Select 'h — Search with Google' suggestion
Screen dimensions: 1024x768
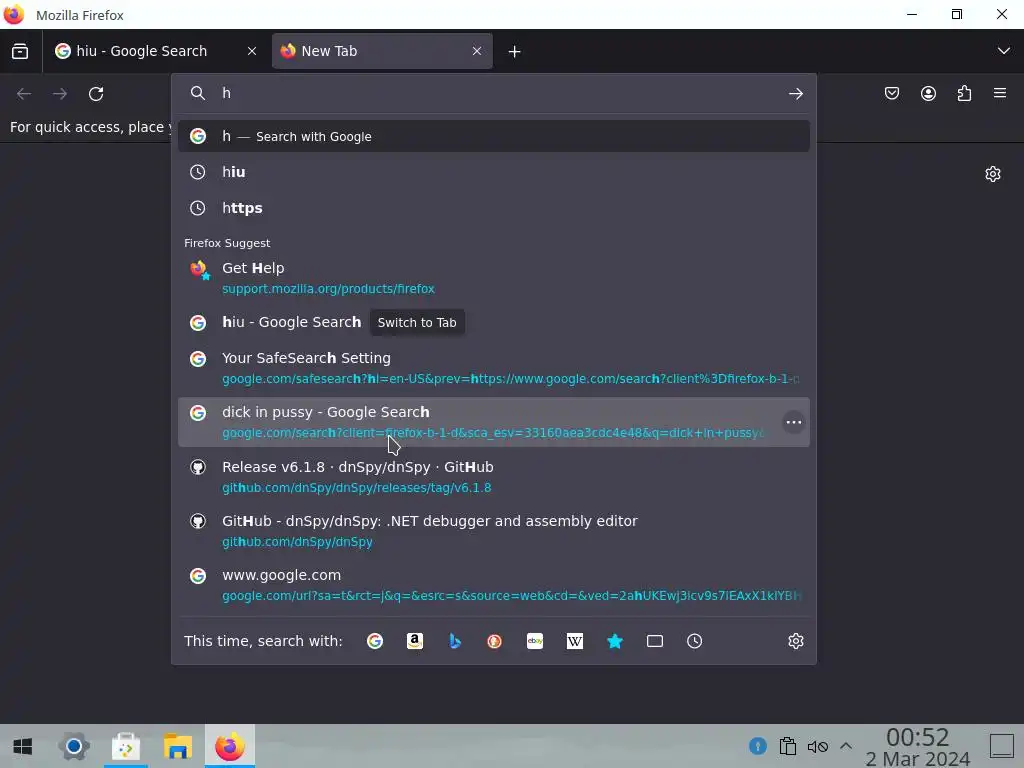(494, 136)
